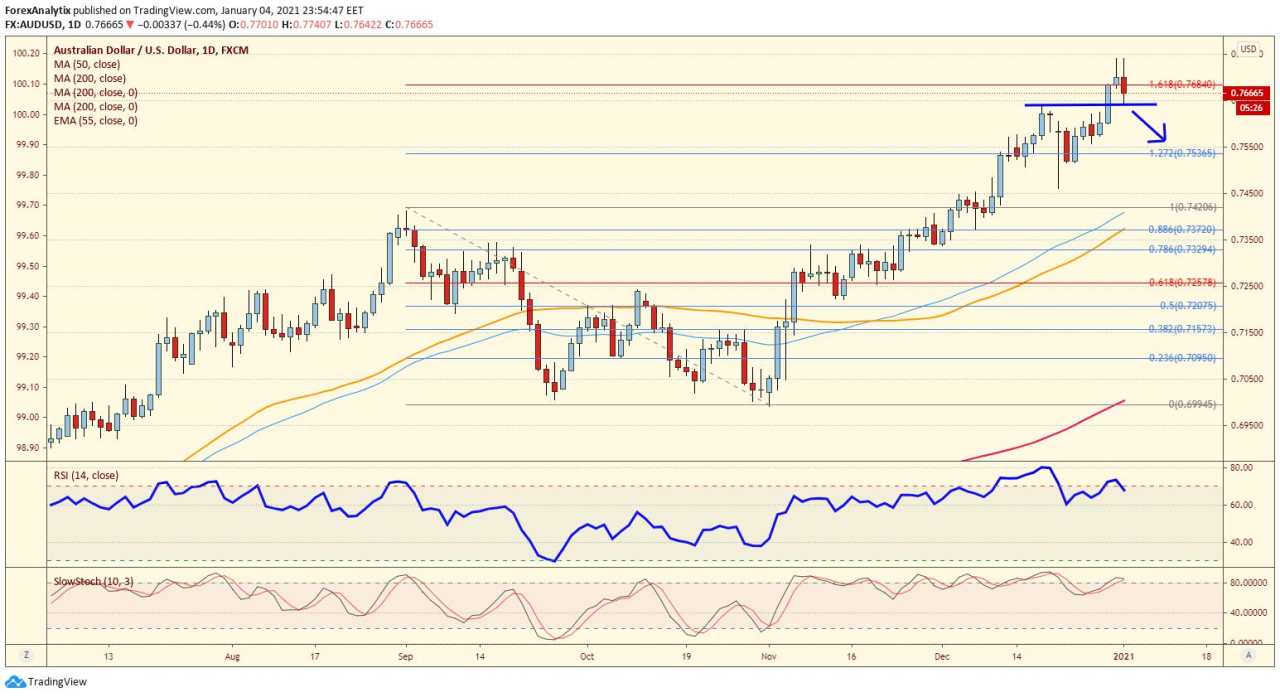The width and height of the screenshot is (1280, 697).
Task: Select the MA (50, close) indicator legend
Action: [x=87, y=64]
